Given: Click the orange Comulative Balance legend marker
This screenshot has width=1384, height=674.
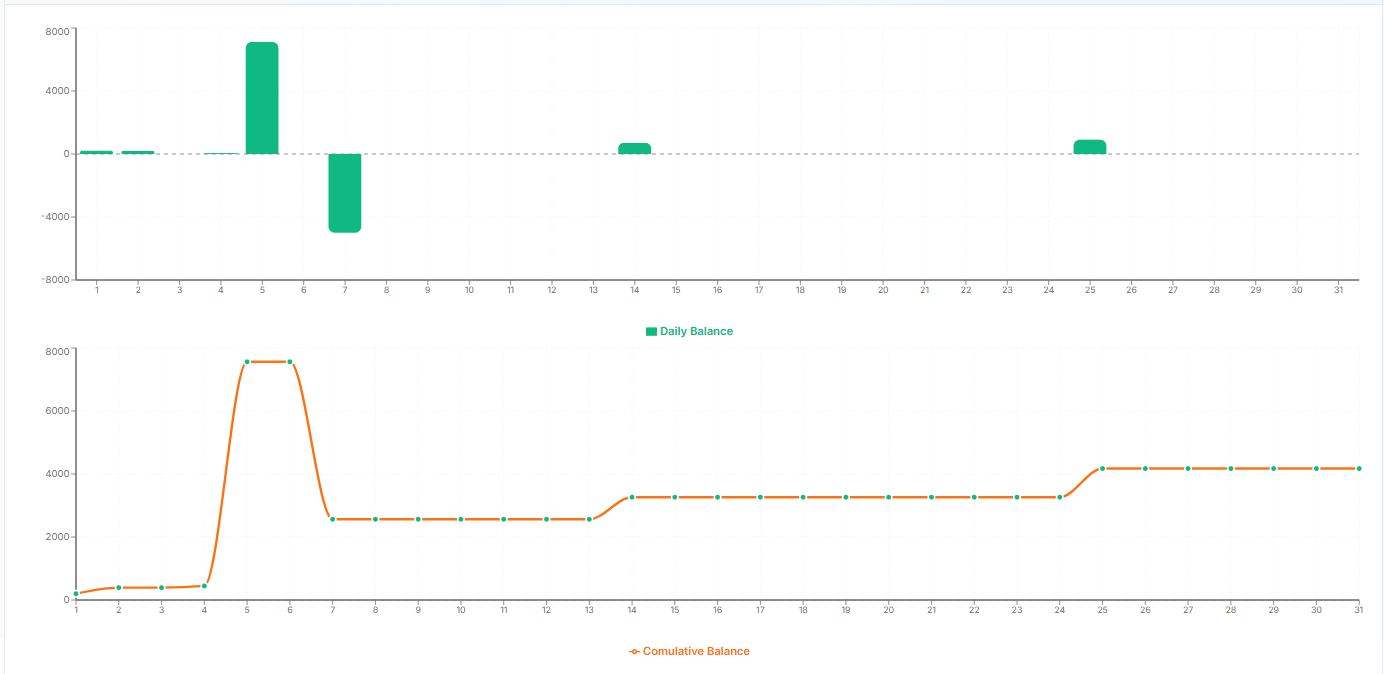Looking at the screenshot, I should coord(634,651).
